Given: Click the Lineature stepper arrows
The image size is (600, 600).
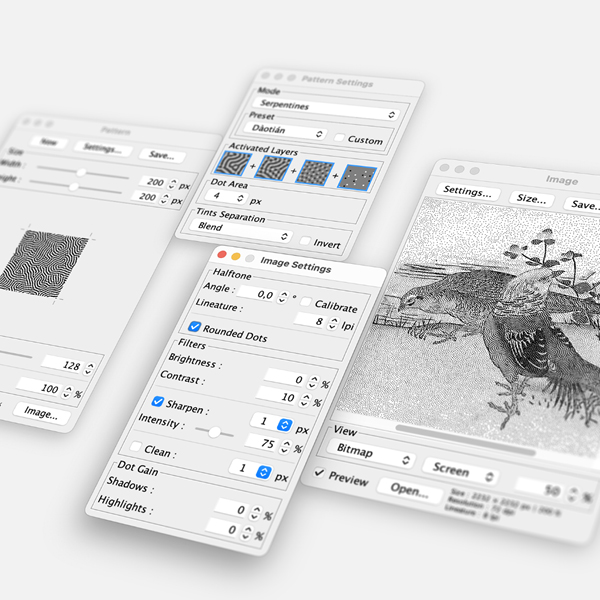Looking at the screenshot, I should (333, 324).
